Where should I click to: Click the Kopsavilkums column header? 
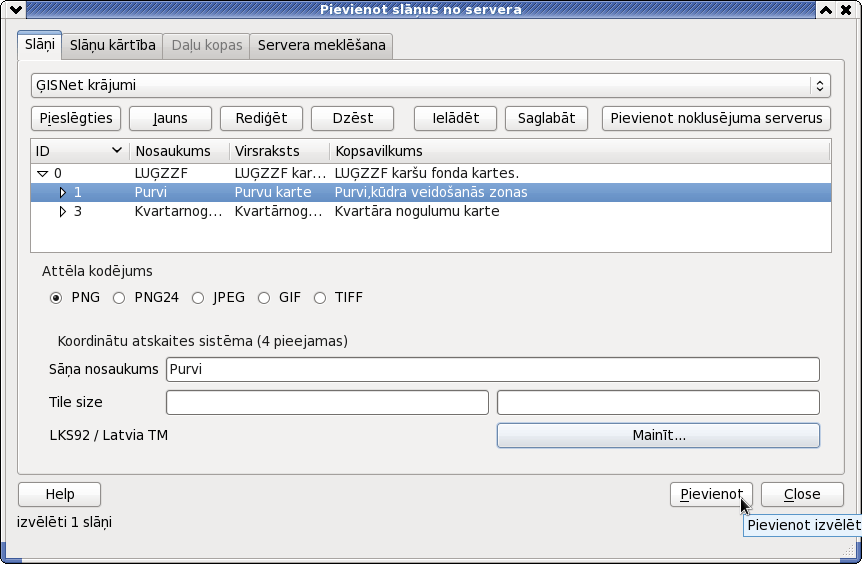(580, 151)
